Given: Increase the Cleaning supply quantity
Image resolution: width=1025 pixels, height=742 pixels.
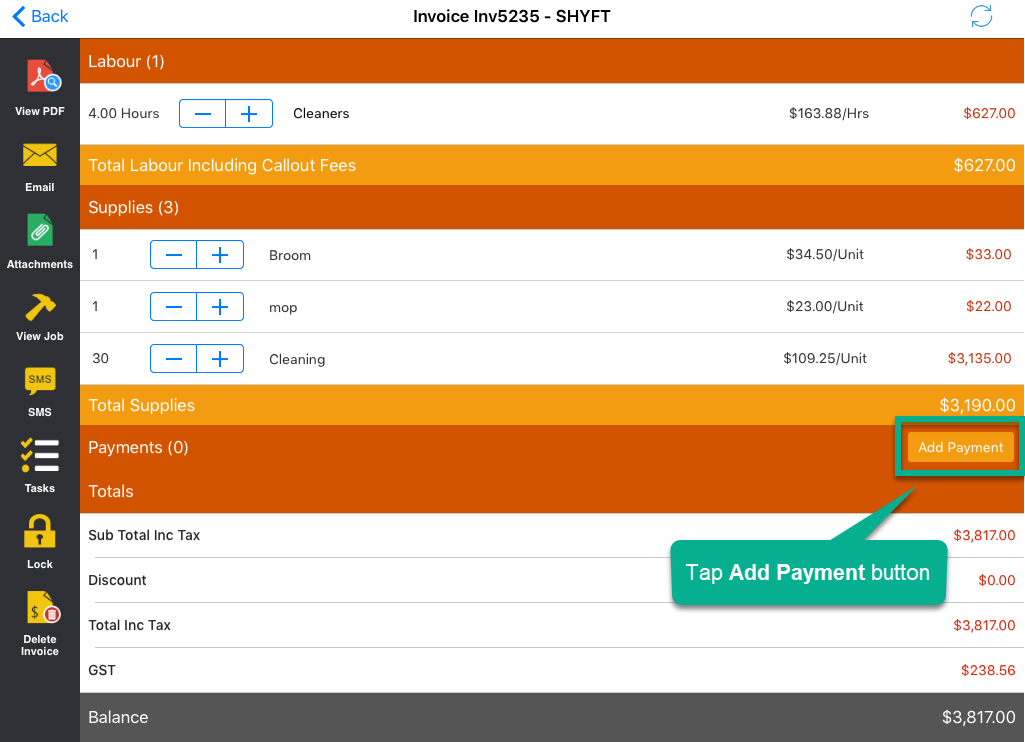Looking at the screenshot, I should (x=220, y=359).
